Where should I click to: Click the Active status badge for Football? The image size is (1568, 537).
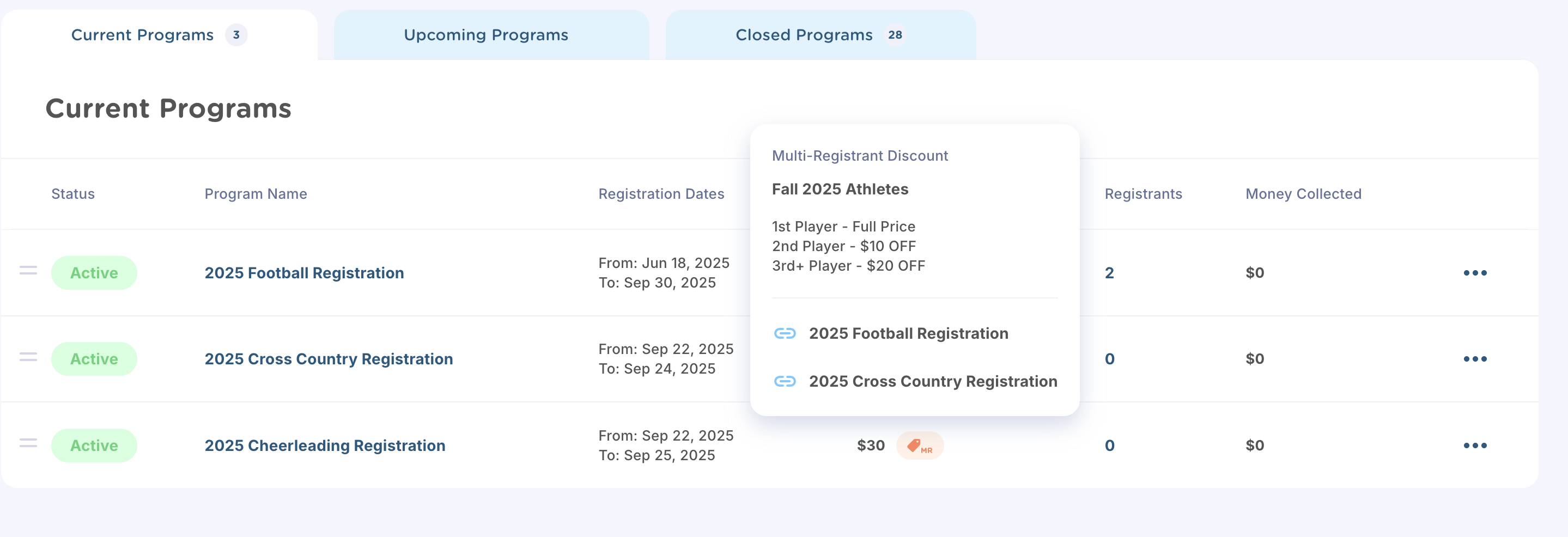pyautogui.click(x=94, y=273)
